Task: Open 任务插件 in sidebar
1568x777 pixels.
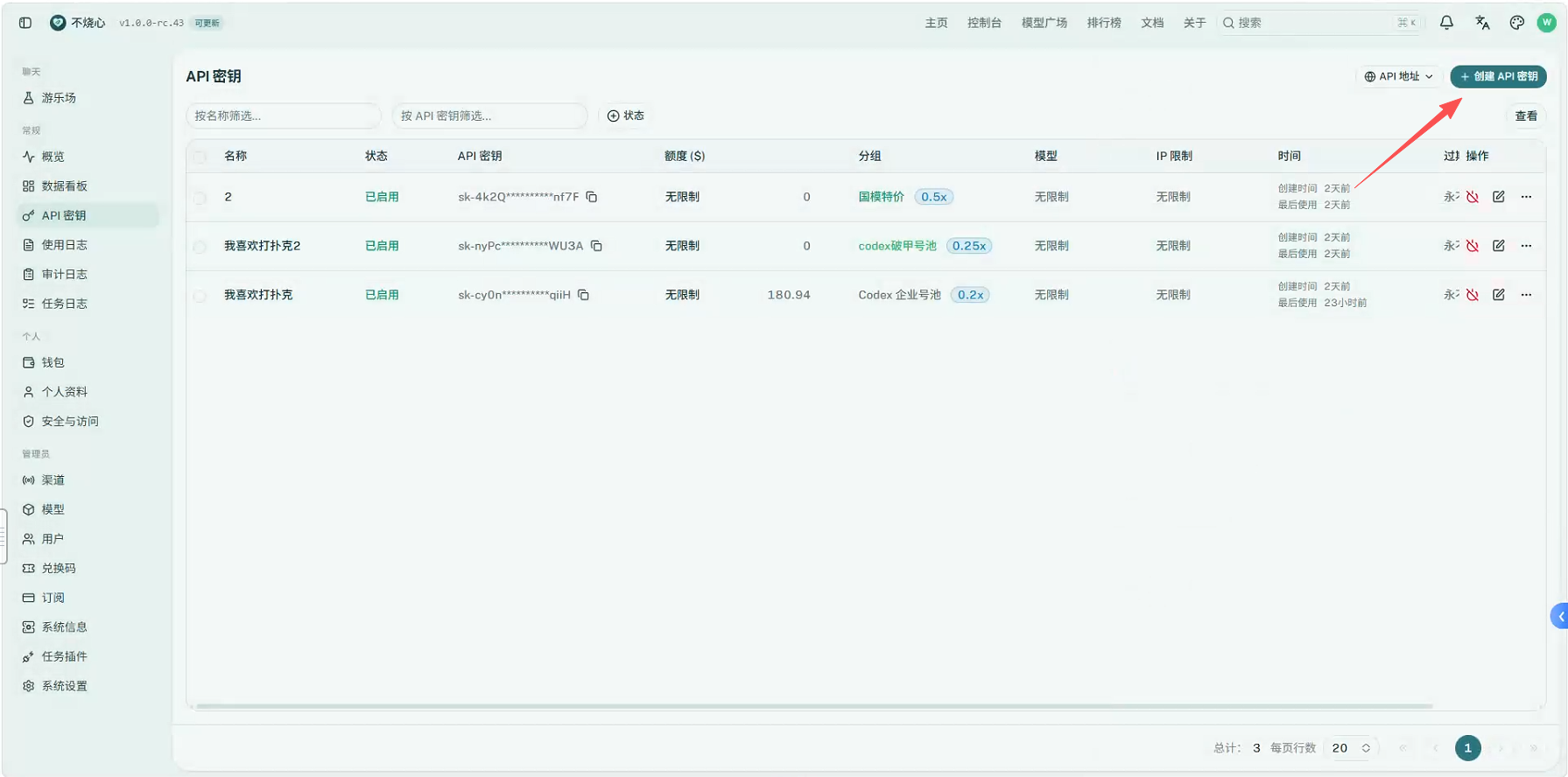Action: (x=88, y=656)
